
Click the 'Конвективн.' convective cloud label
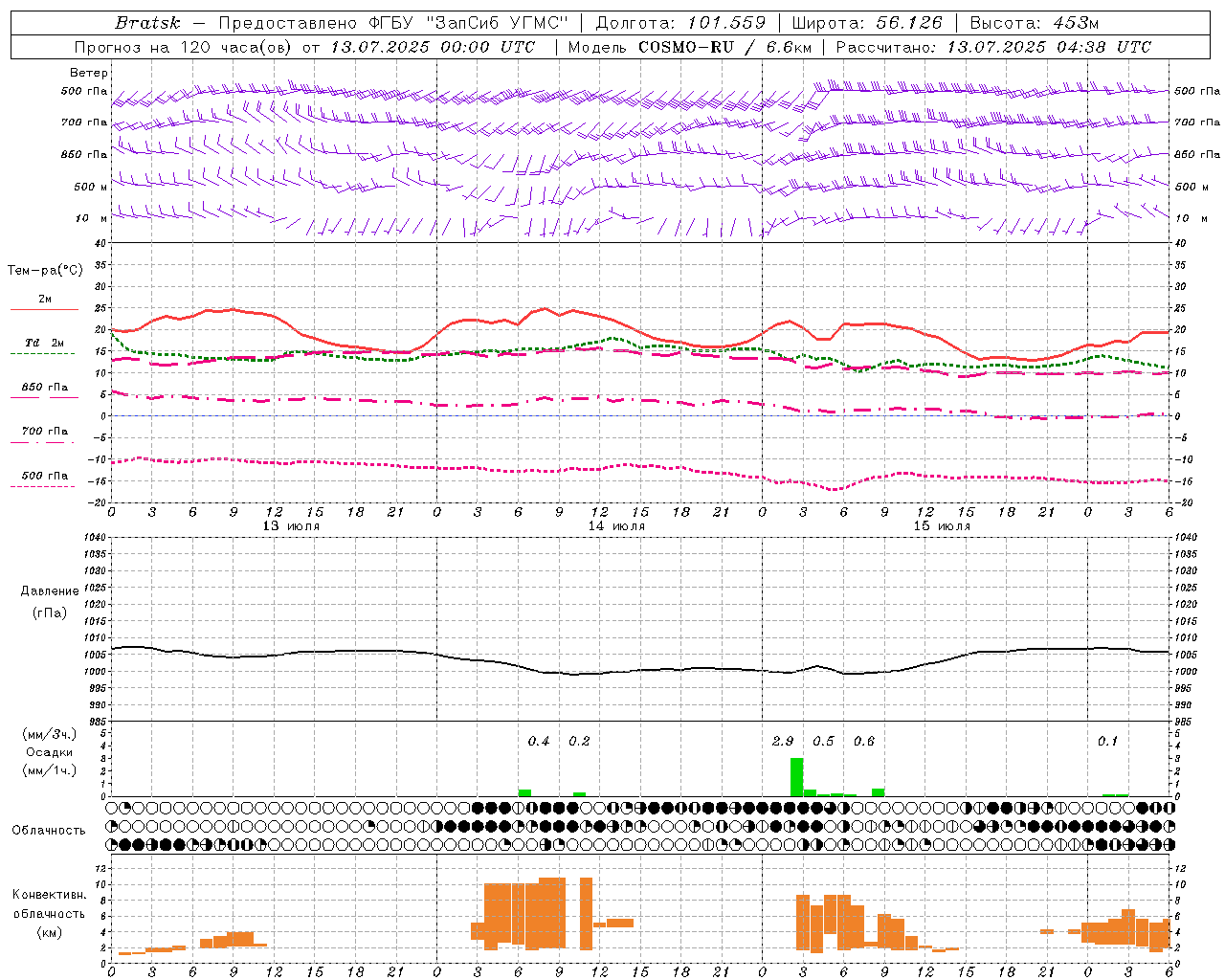click(x=50, y=895)
